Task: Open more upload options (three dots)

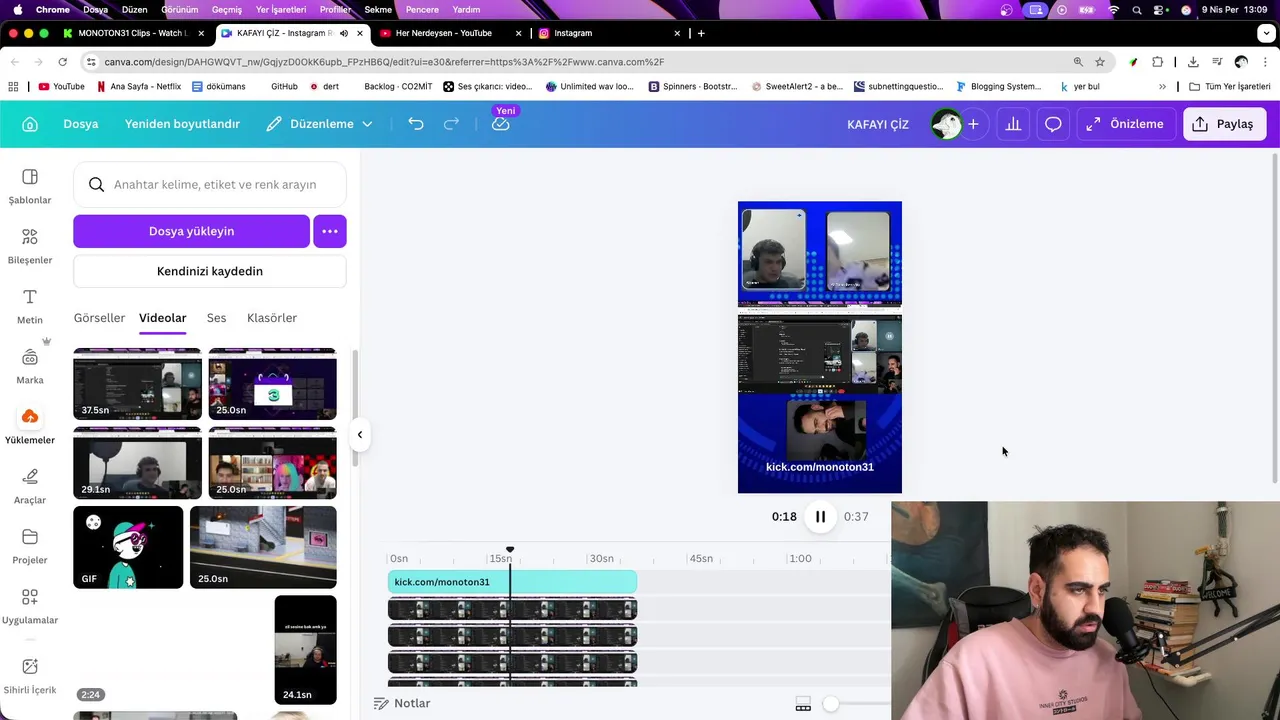Action: [330, 231]
